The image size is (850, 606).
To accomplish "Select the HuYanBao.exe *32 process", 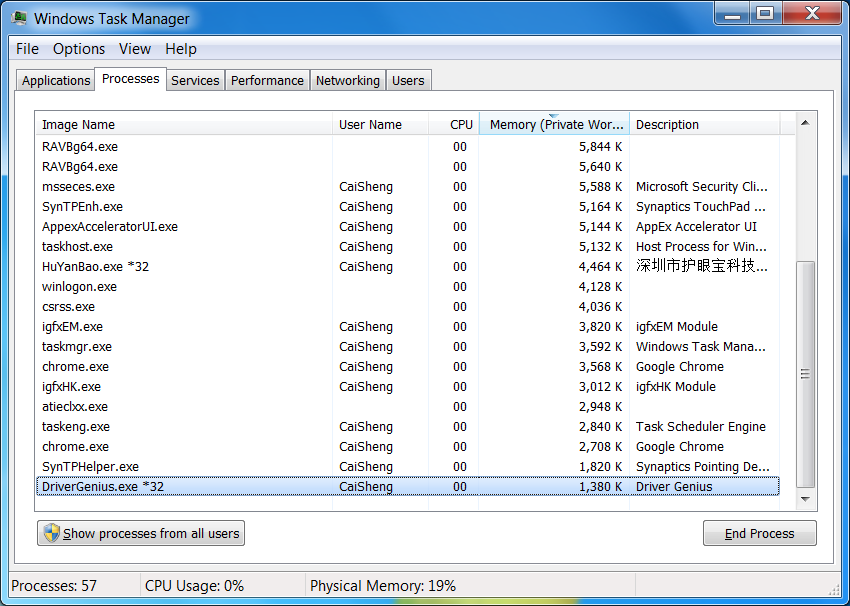I will click(x=408, y=267).
